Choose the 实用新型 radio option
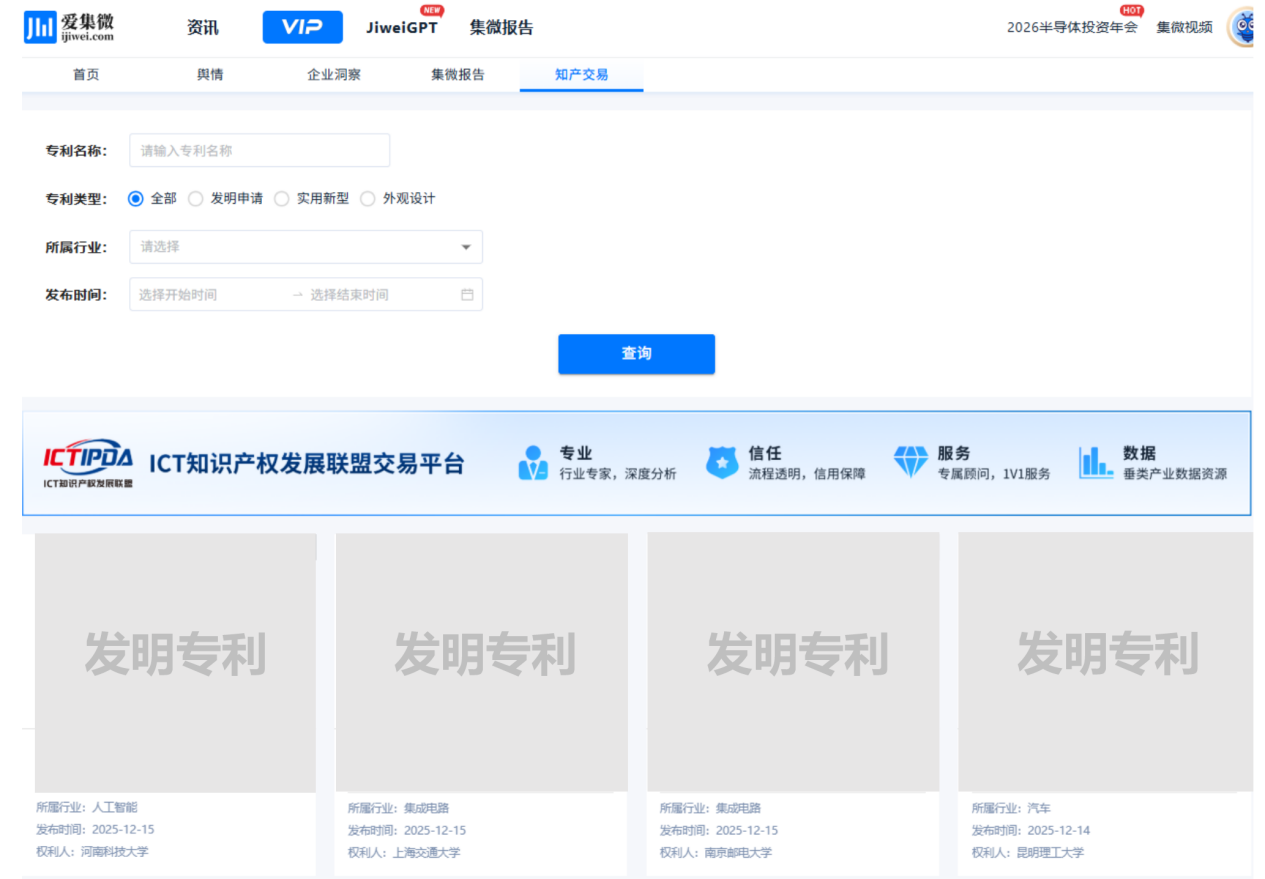This screenshot has width=1265, height=879. tap(282, 199)
